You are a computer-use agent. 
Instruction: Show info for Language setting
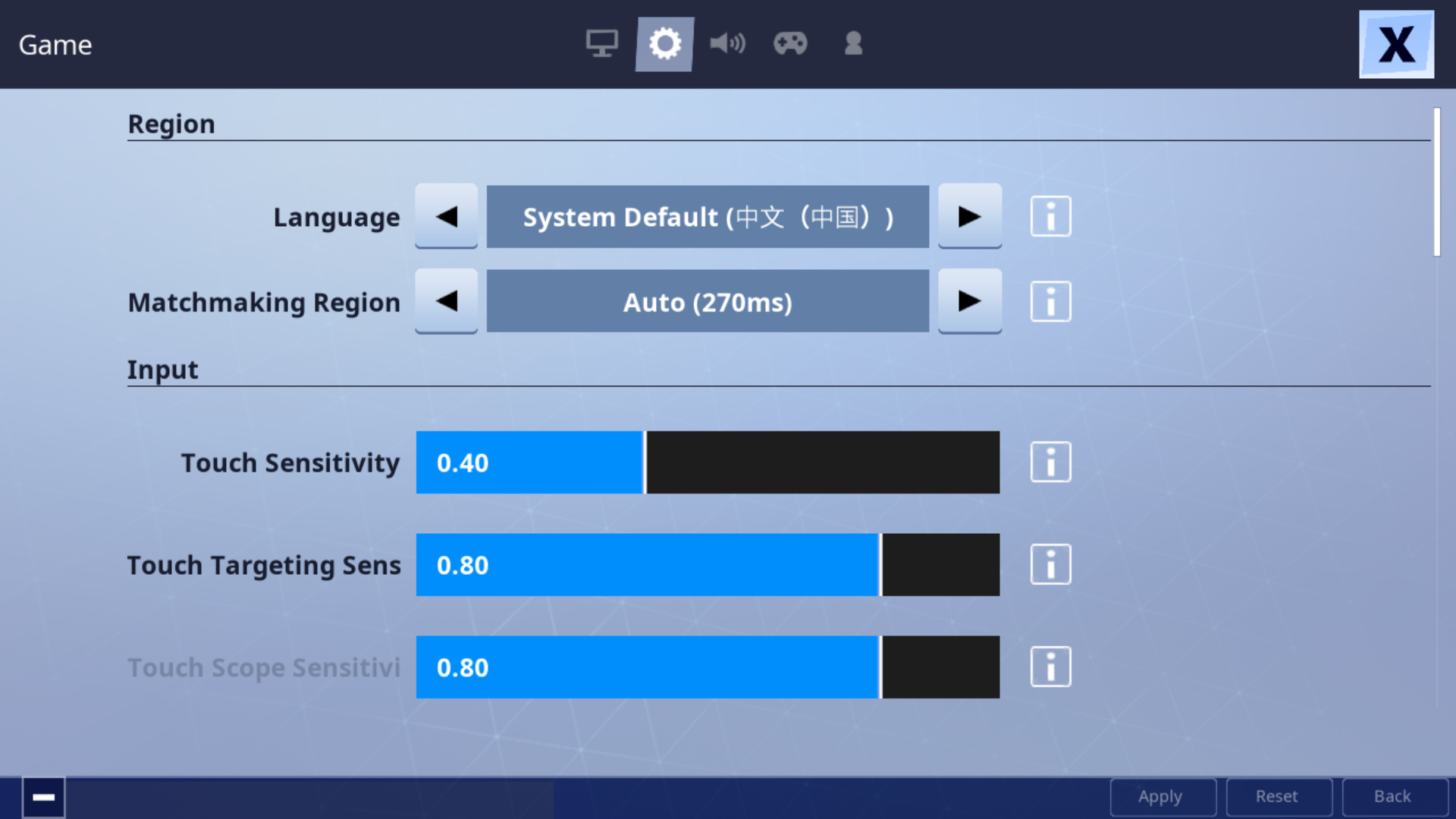click(1050, 217)
